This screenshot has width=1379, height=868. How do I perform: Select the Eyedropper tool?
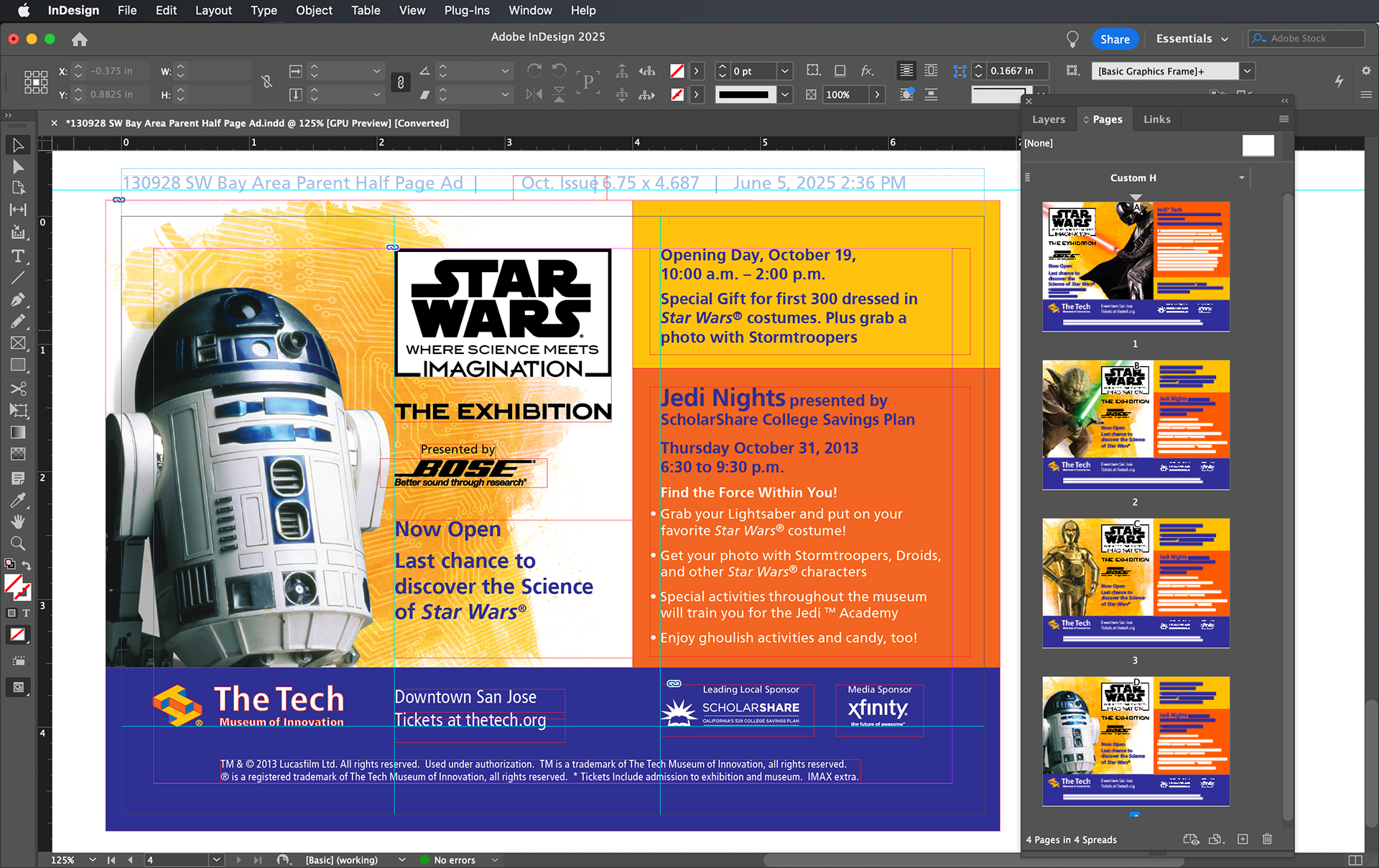click(x=18, y=500)
